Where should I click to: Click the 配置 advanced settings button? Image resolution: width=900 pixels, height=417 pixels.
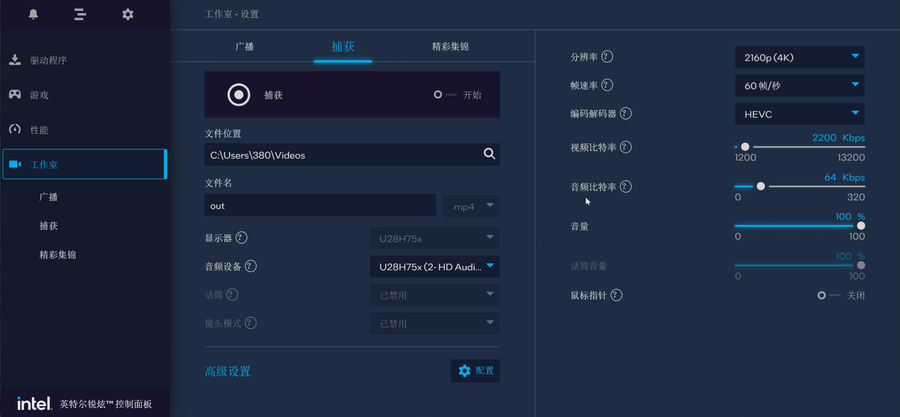coord(475,371)
